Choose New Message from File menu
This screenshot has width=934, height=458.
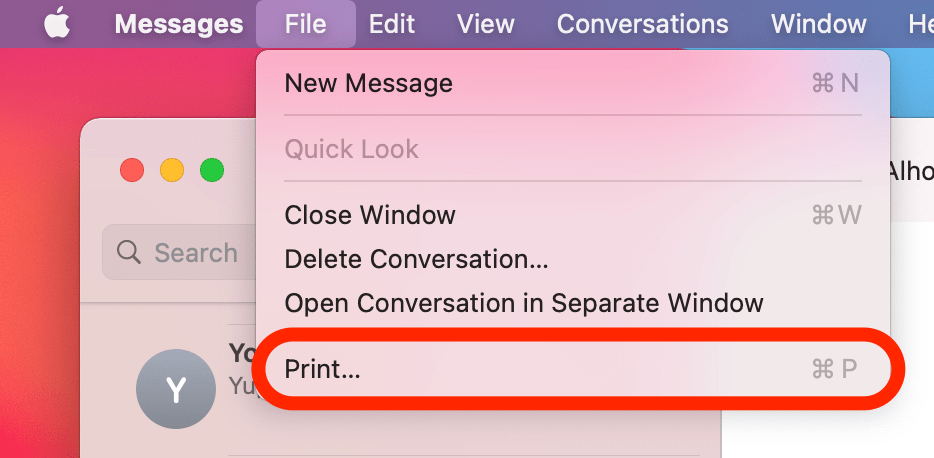click(369, 83)
